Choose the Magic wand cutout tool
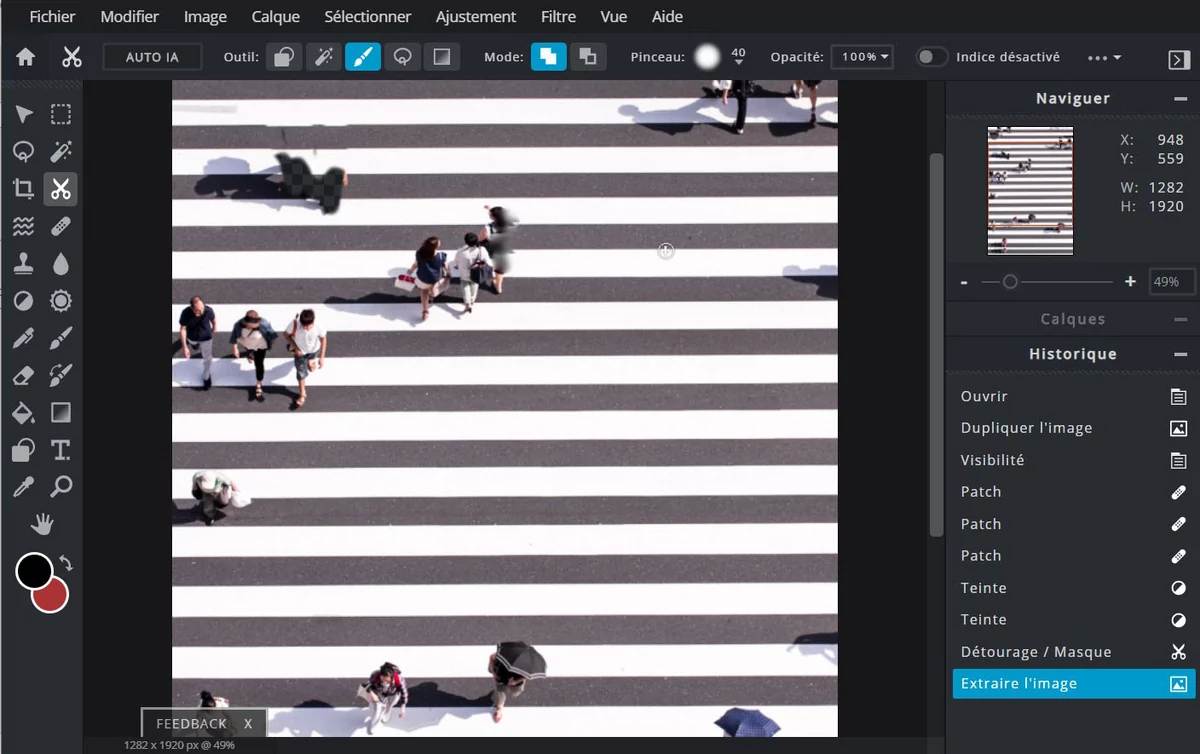 click(x=324, y=57)
